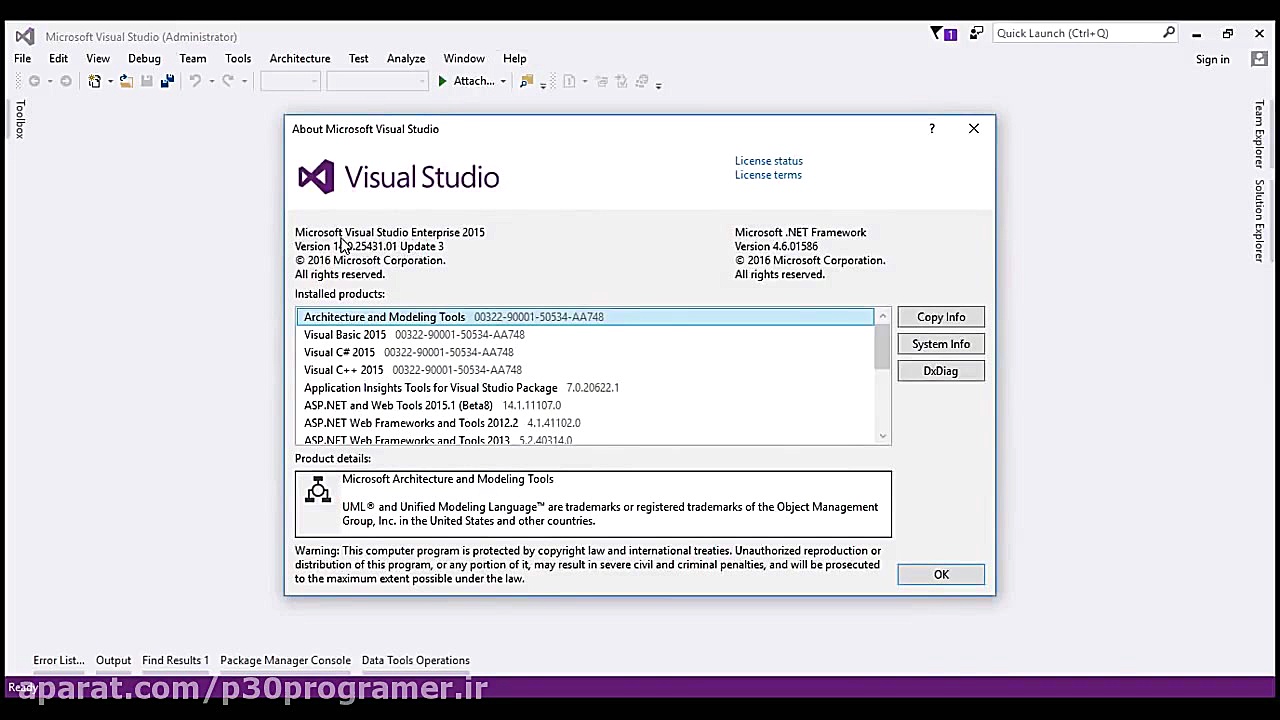Click the Architecture and Modeling Tools product icon
Viewport: 1280px width, 720px height.
[x=318, y=490]
